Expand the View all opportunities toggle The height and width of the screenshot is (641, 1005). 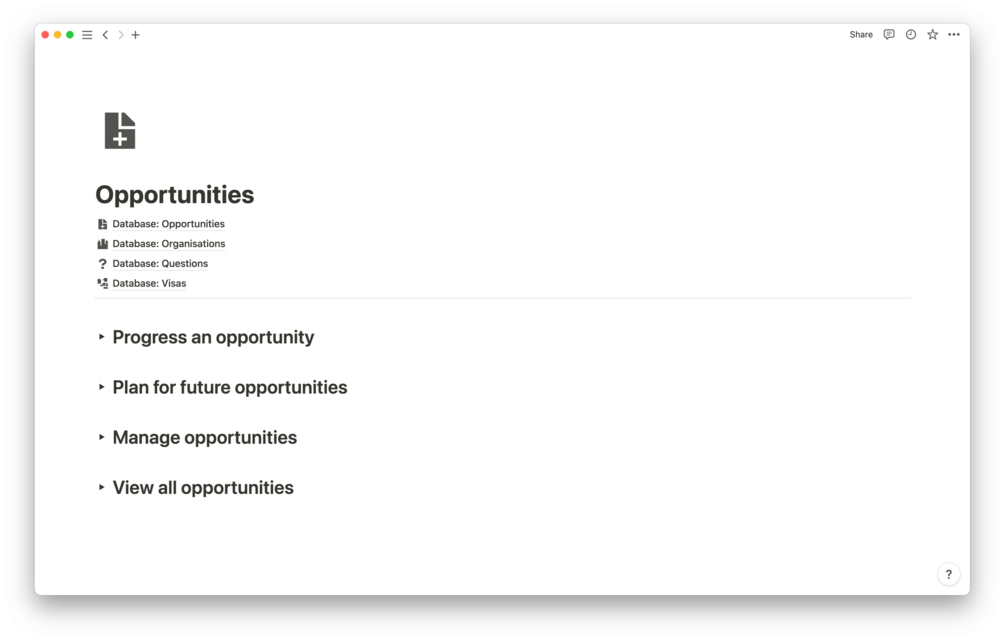point(102,488)
